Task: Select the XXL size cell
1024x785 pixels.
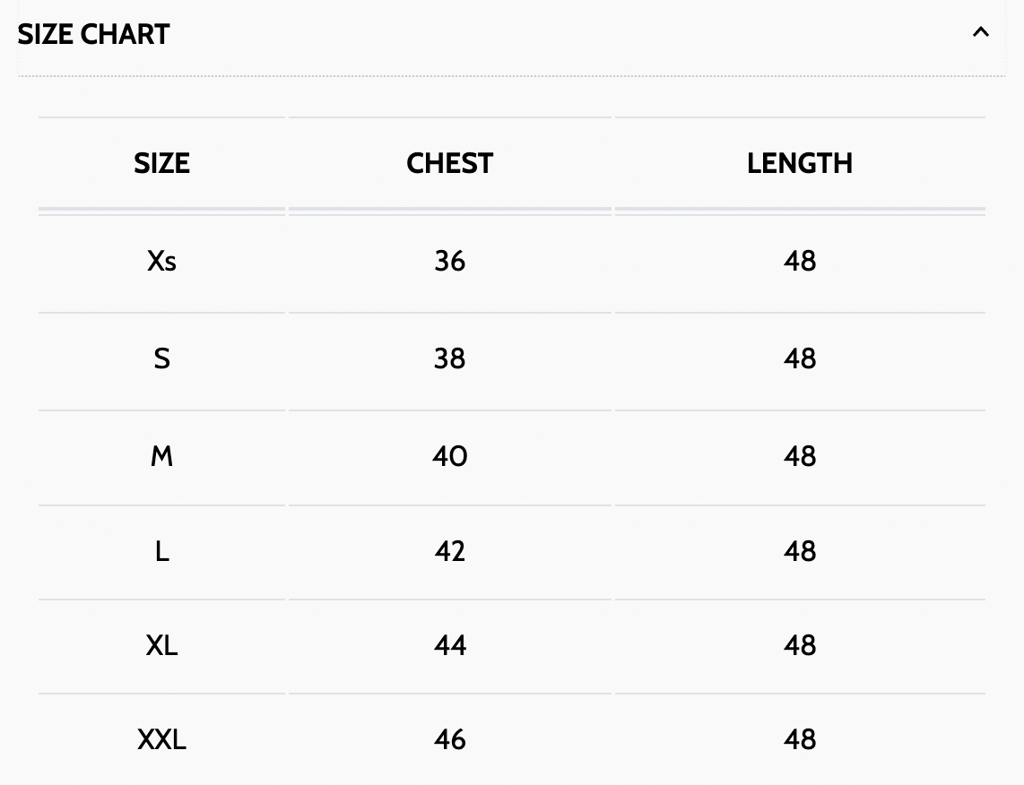Action: [162, 740]
